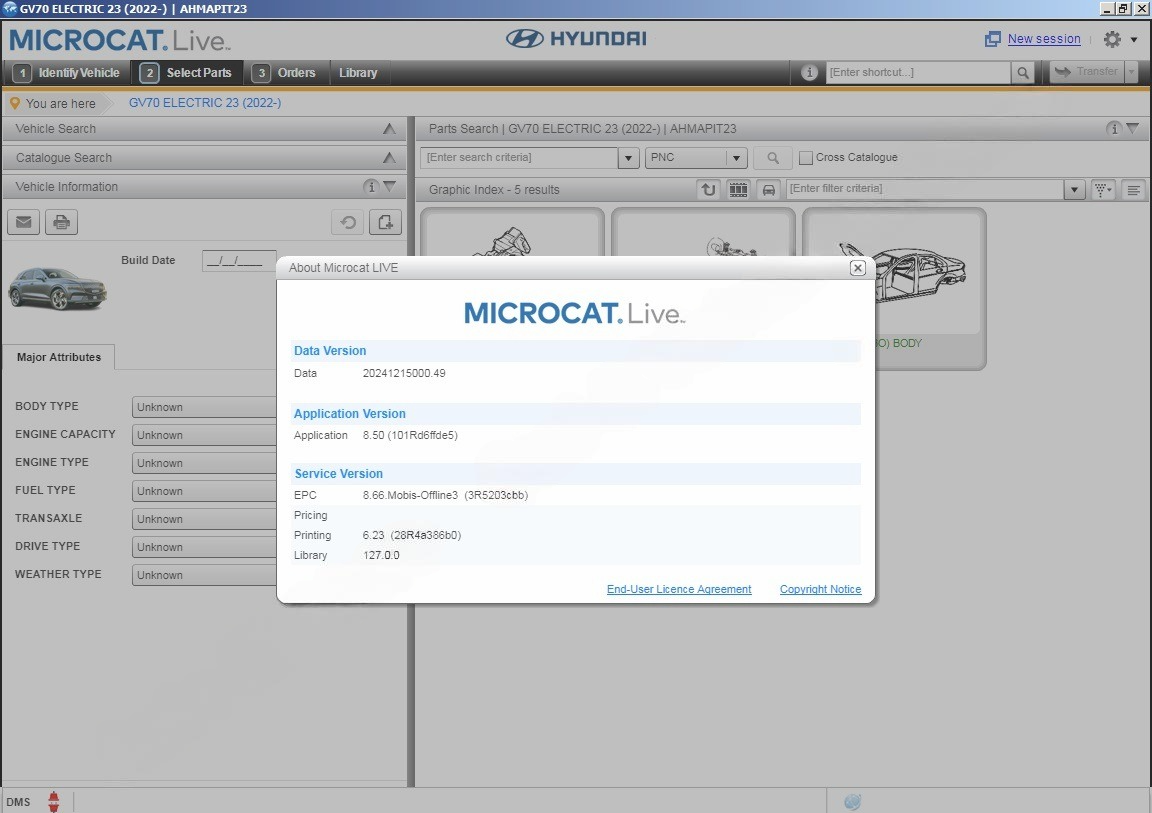Open the filter options funnel icon
Screen dimensions: 1152x813
tap(1103, 189)
